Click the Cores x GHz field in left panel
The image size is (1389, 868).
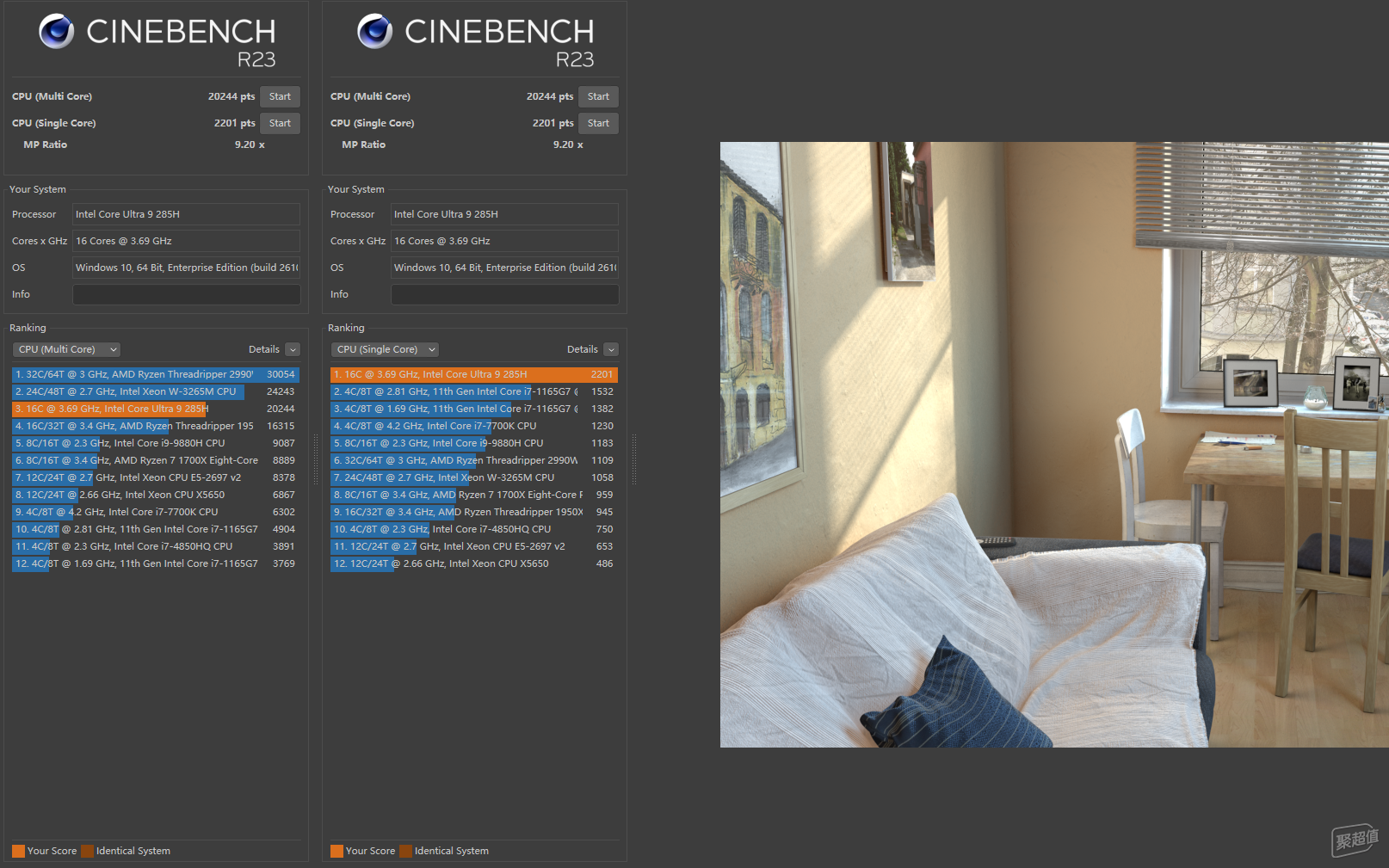[x=187, y=241]
